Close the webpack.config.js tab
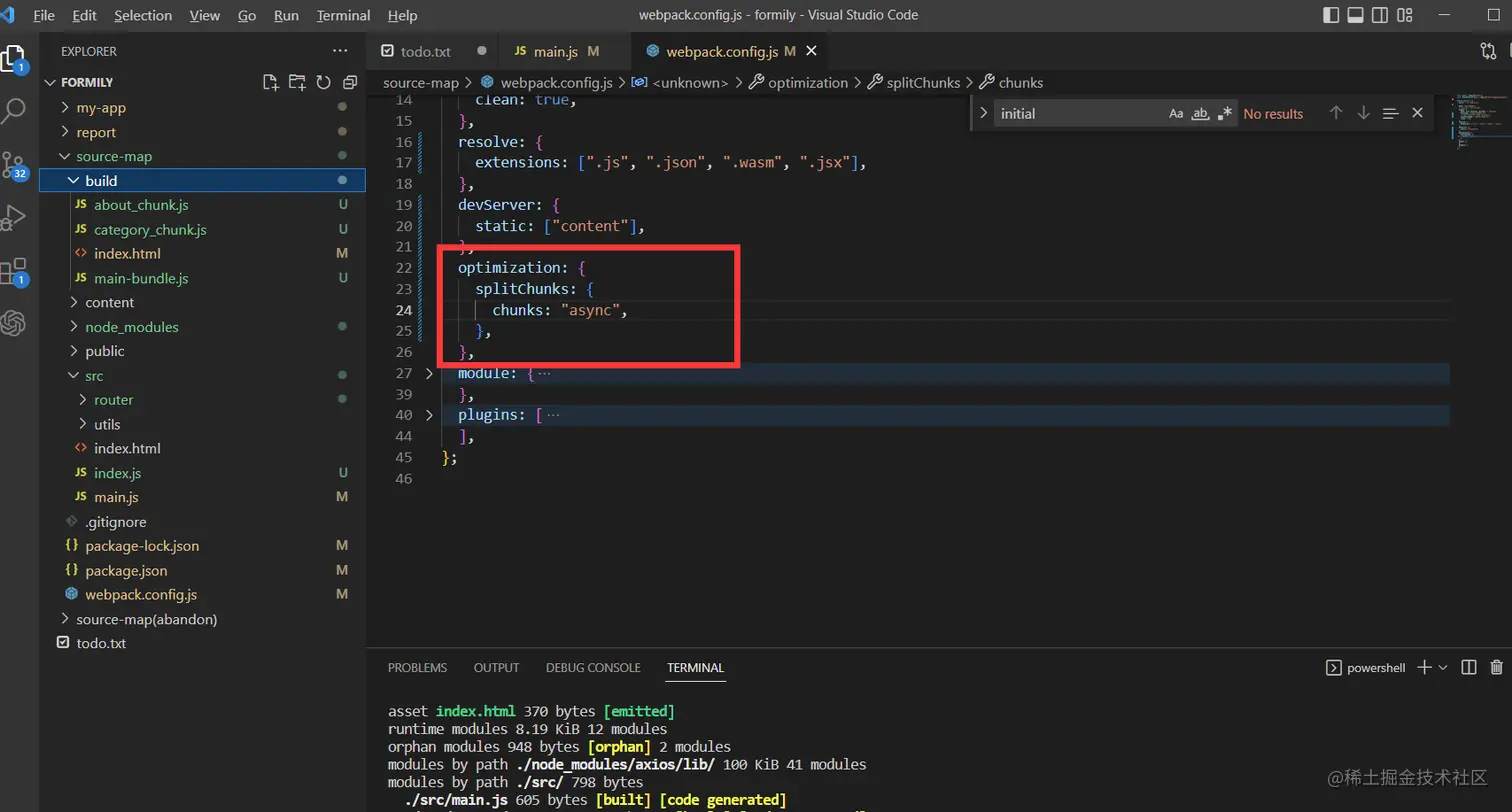The image size is (1512, 812). (x=811, y=51)
